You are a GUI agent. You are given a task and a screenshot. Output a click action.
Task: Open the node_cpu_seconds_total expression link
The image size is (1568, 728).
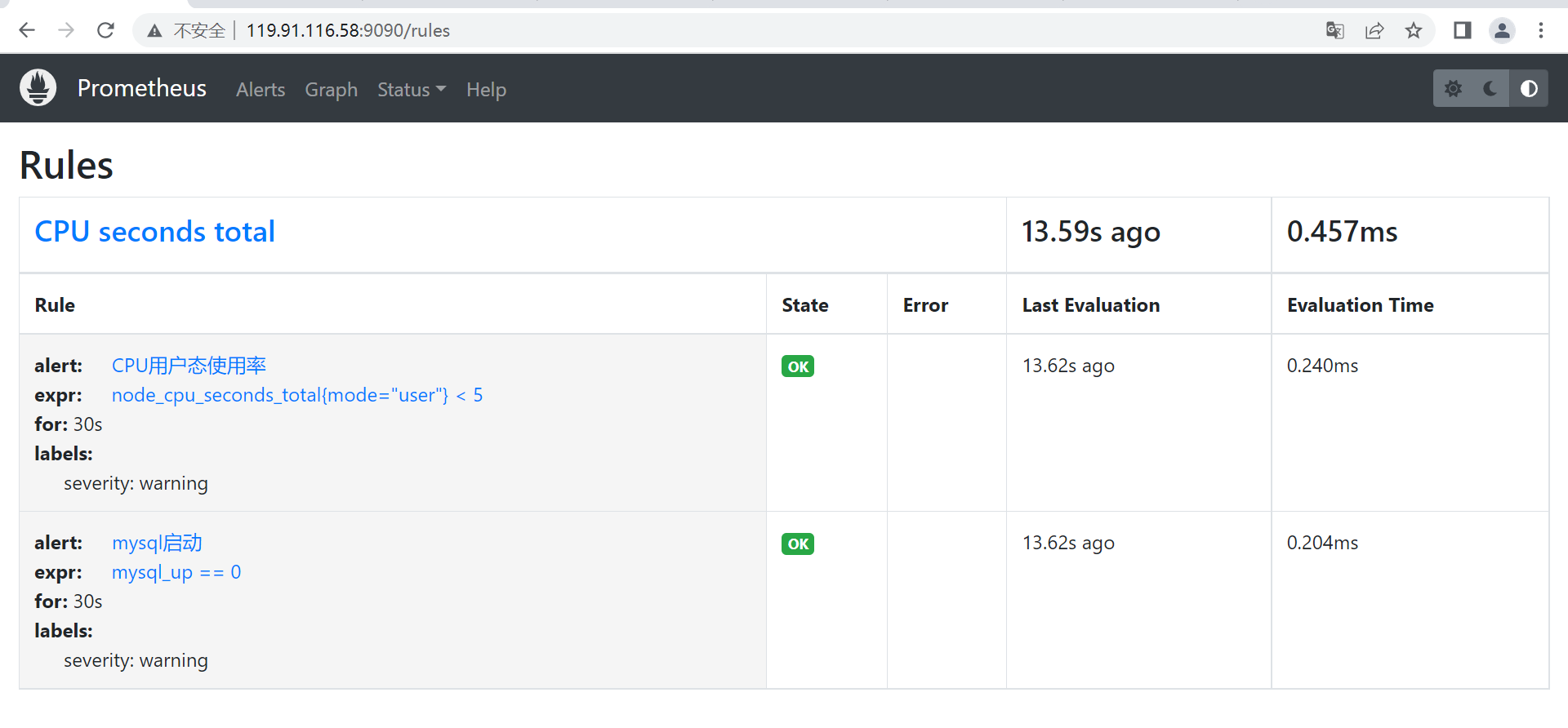click(297, 395)
